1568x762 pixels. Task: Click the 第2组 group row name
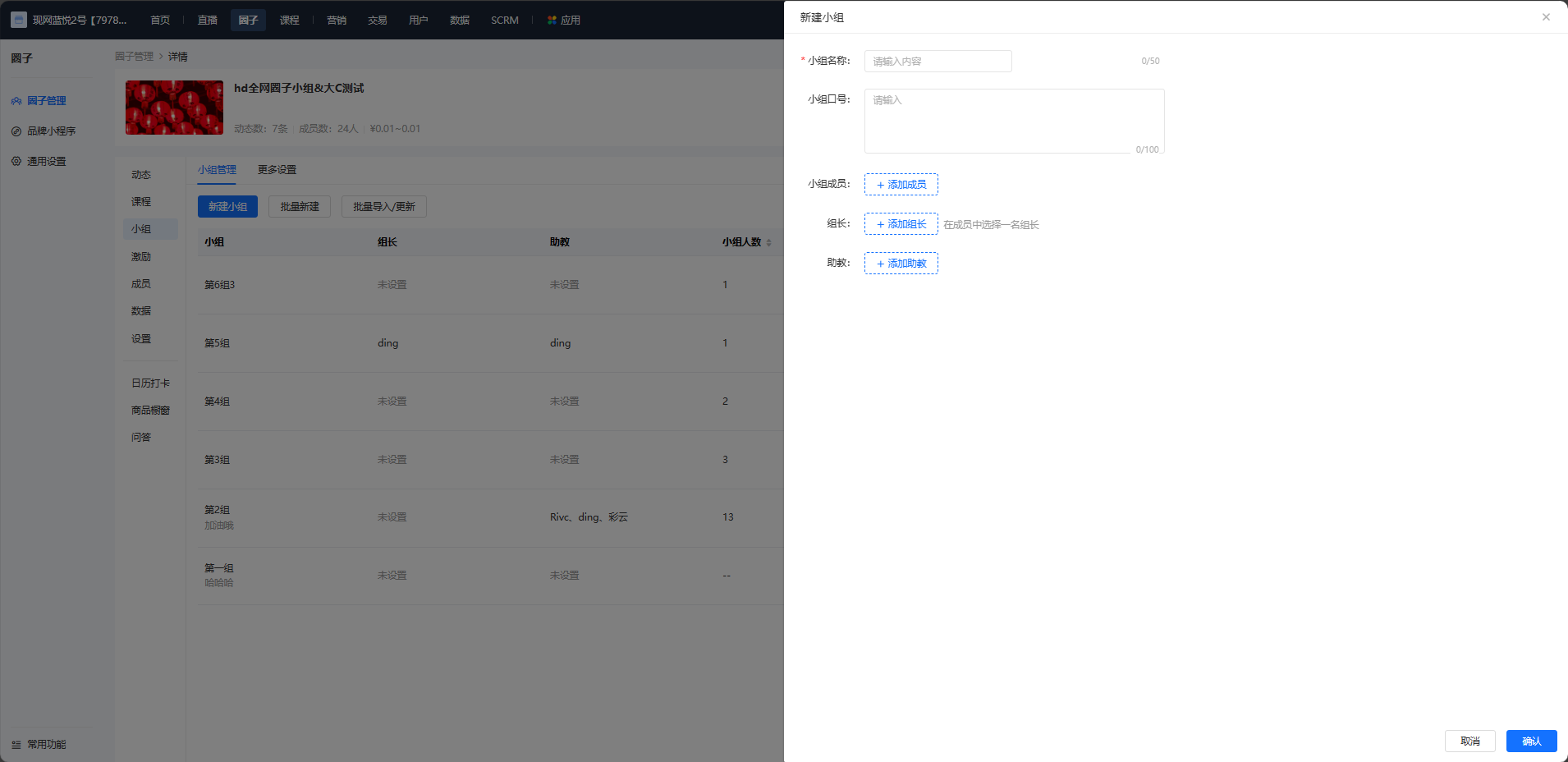point(217,510)
